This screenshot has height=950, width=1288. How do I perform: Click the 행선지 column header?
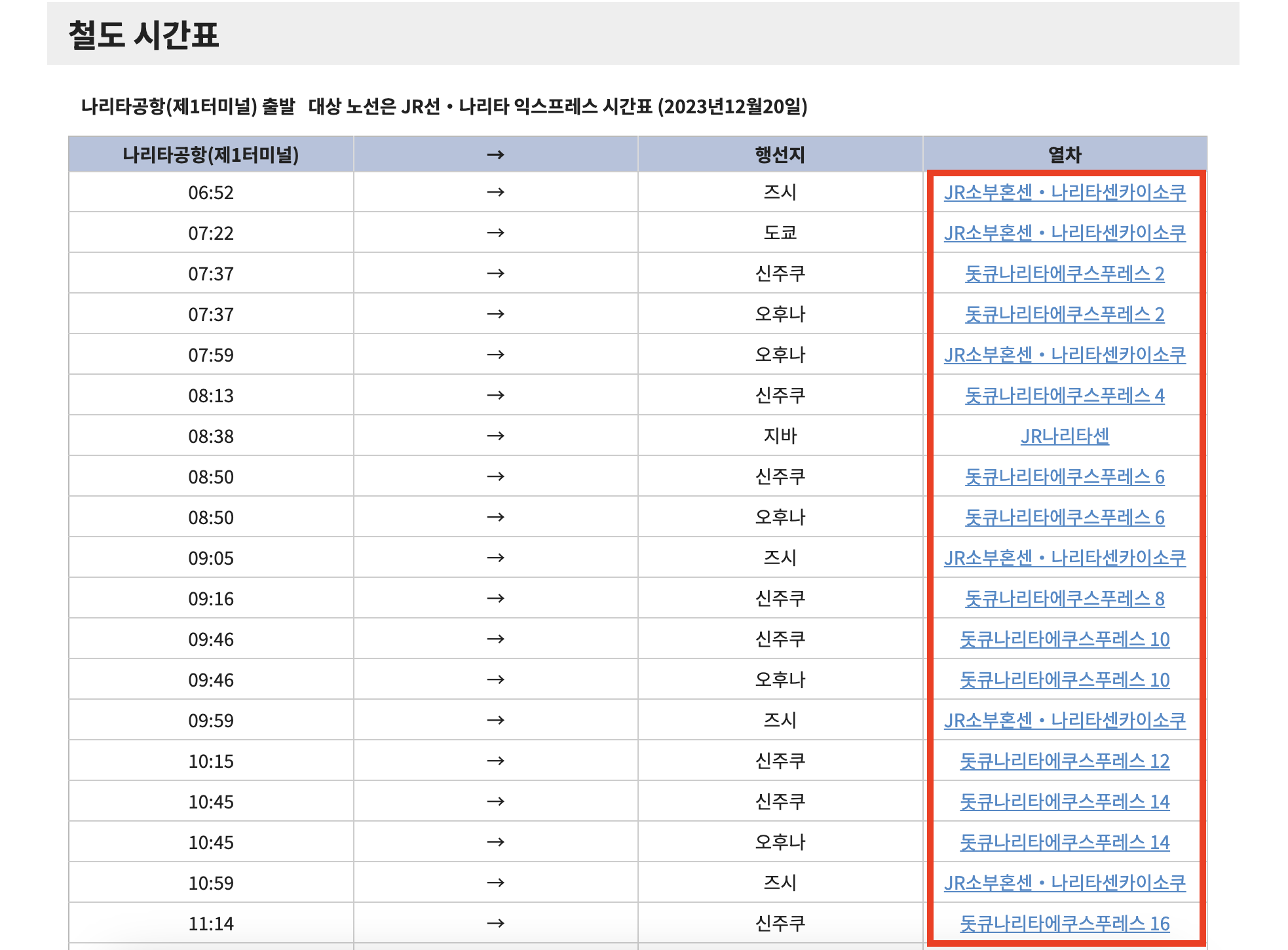(x=780, y=155)
